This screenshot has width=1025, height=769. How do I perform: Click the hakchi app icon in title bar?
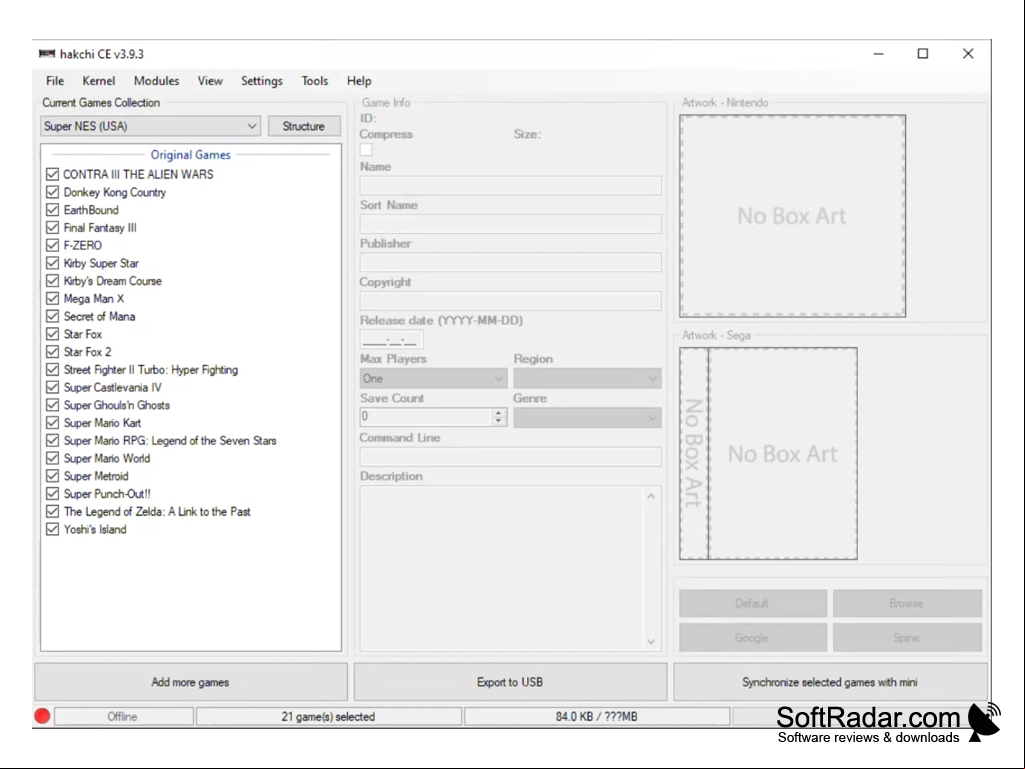pyautogui.click(x=47, y=54)
